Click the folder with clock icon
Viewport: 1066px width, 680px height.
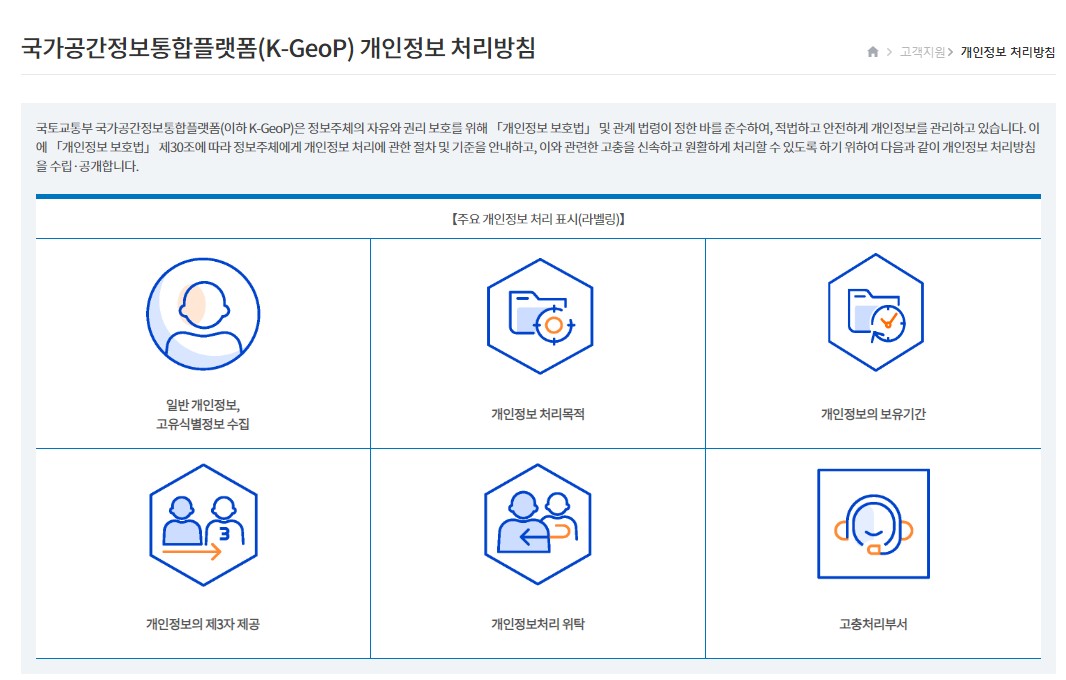pos(875,312)
